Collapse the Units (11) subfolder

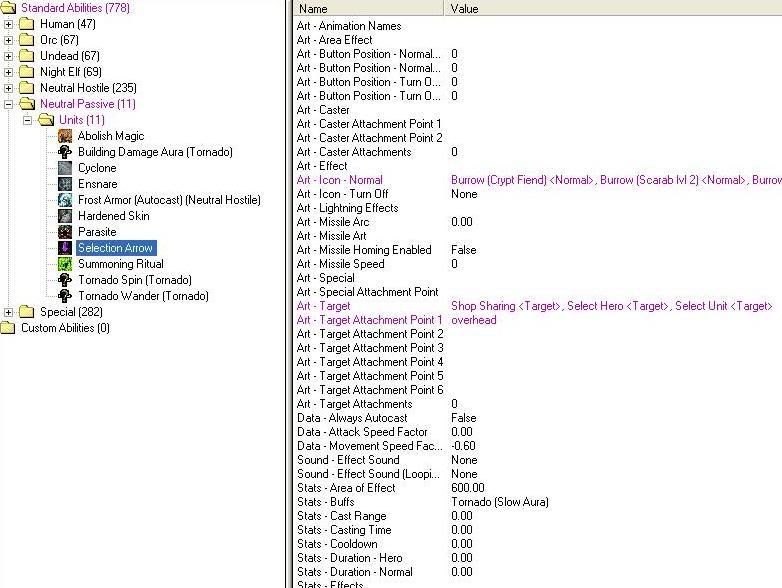(x=27, y=120)
